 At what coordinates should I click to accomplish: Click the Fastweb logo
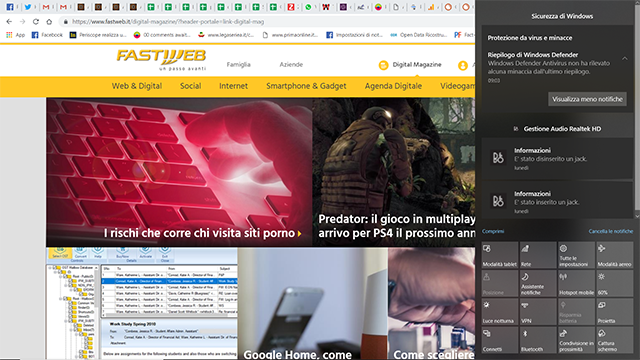click(x=161, y=60)
